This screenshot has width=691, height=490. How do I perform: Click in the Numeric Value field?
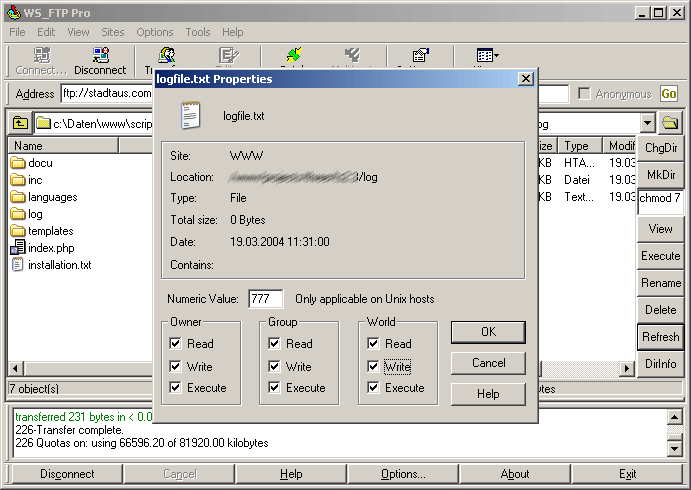coord(265,299)
